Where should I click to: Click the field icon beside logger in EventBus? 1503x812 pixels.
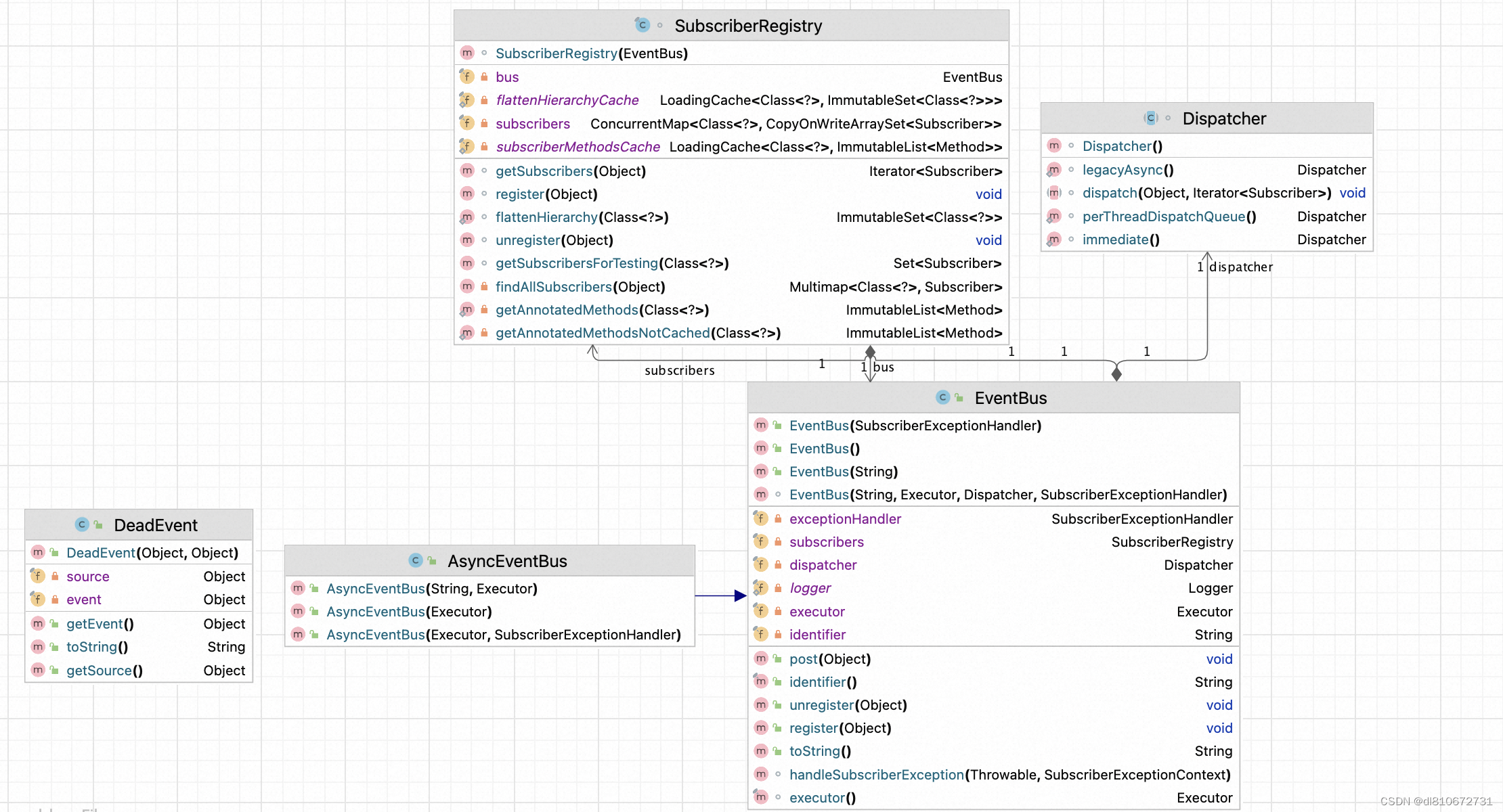pyautogui.click(x=761, y=588)
